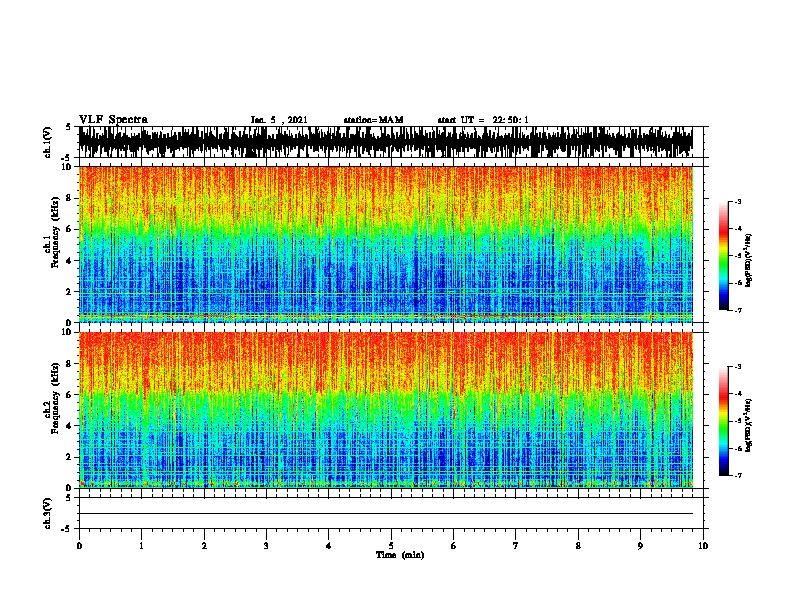Click the station=MAM label

coord(373,120)
